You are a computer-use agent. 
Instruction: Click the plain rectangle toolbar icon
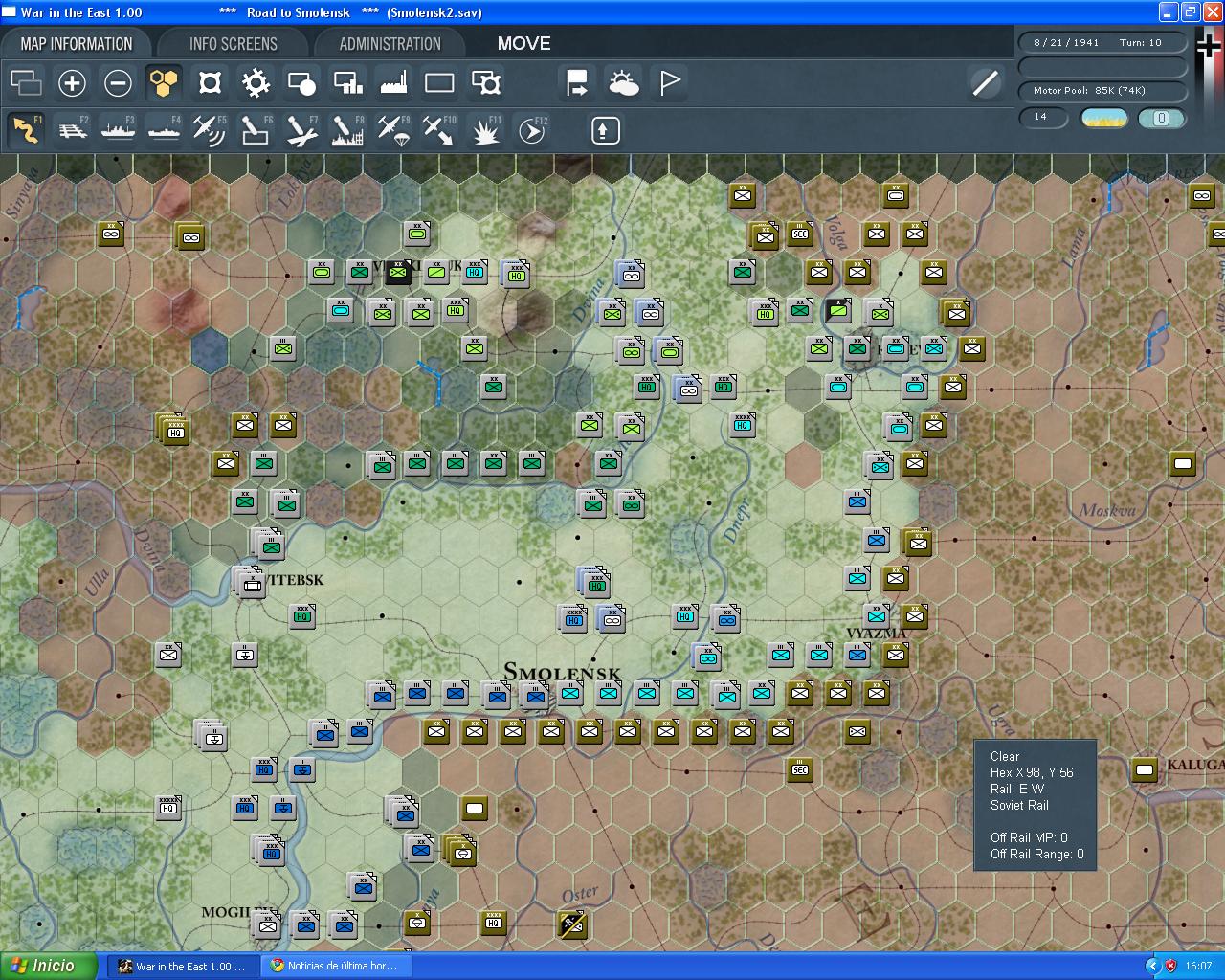(x=439, y=83)
